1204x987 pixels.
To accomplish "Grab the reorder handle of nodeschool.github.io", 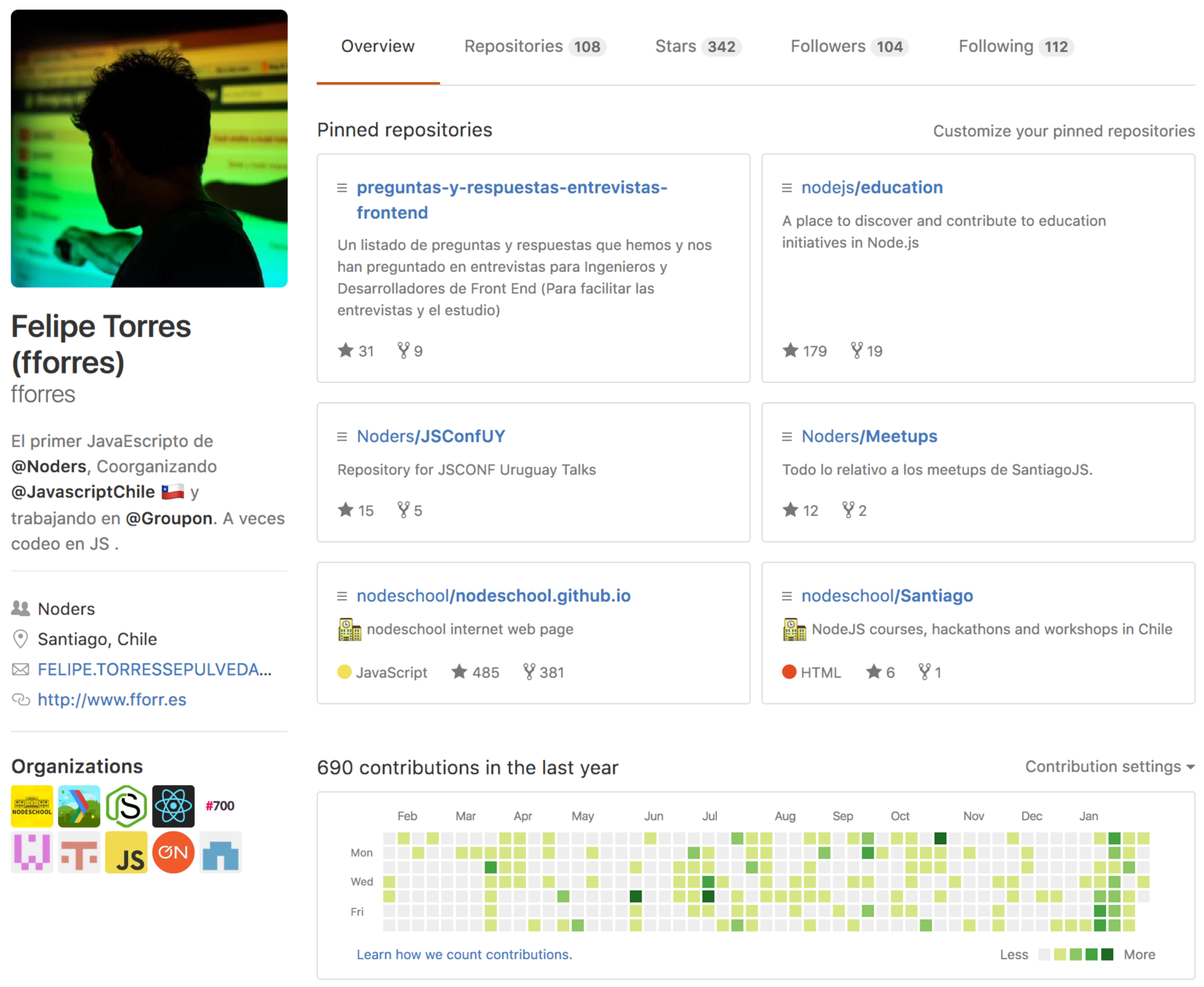I will 342,597.
